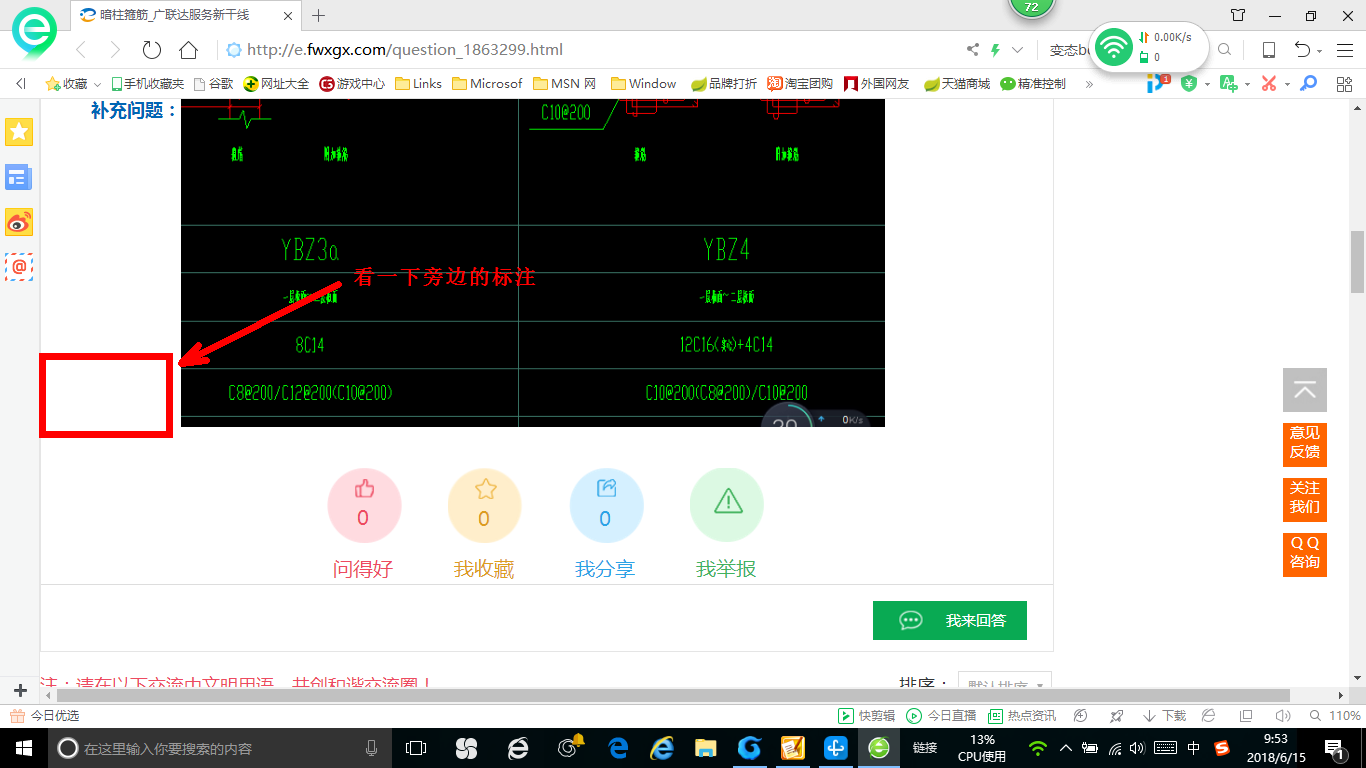The image size is (1366, 768).
Task: Open 热点资讯 in status bar
Action: click(1022, 716)
